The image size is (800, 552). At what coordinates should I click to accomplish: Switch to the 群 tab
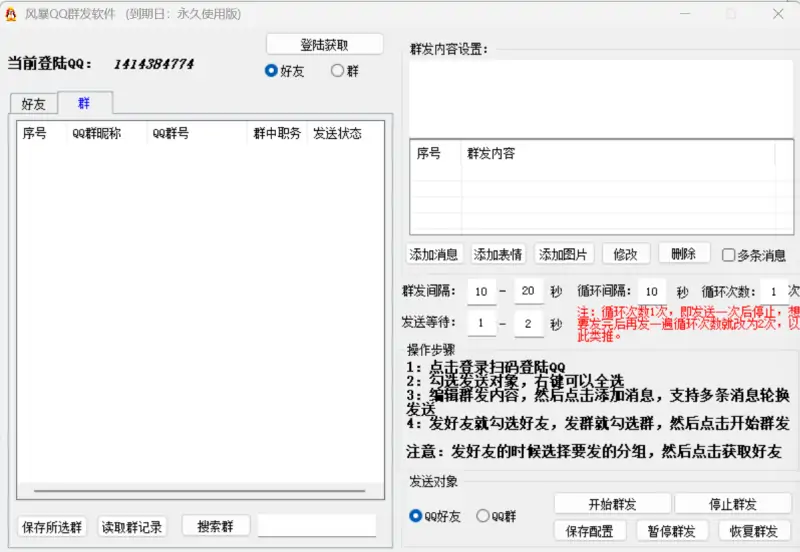click(84, 103)
